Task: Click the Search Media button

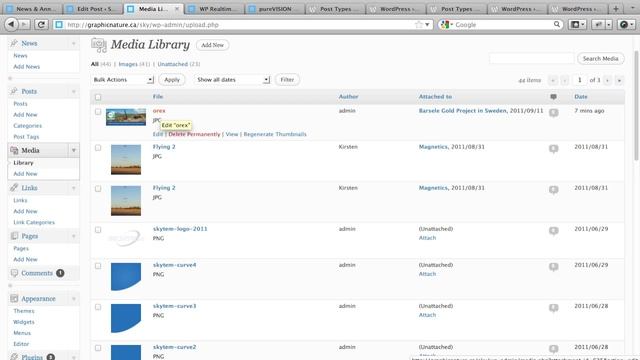Action: click(600, 59)
